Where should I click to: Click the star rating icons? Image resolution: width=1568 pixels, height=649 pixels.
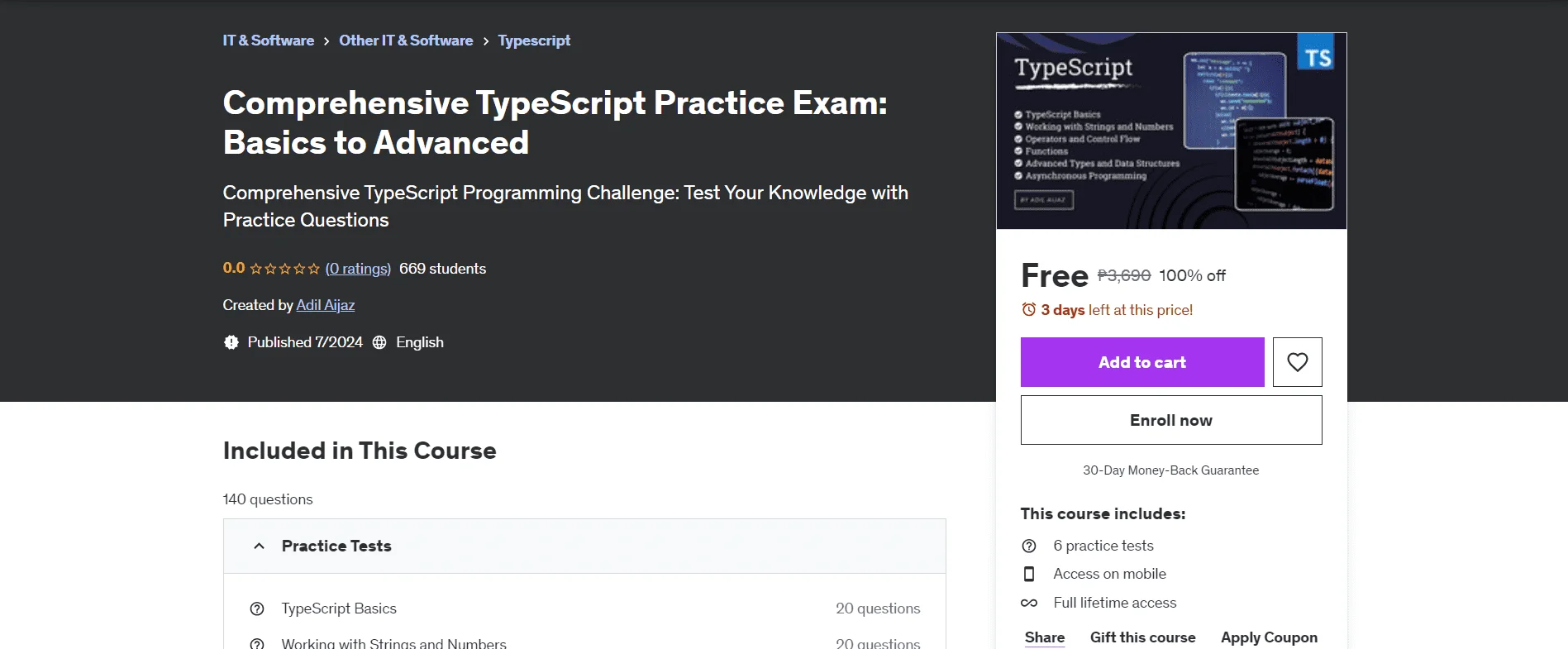pos(284,269)
